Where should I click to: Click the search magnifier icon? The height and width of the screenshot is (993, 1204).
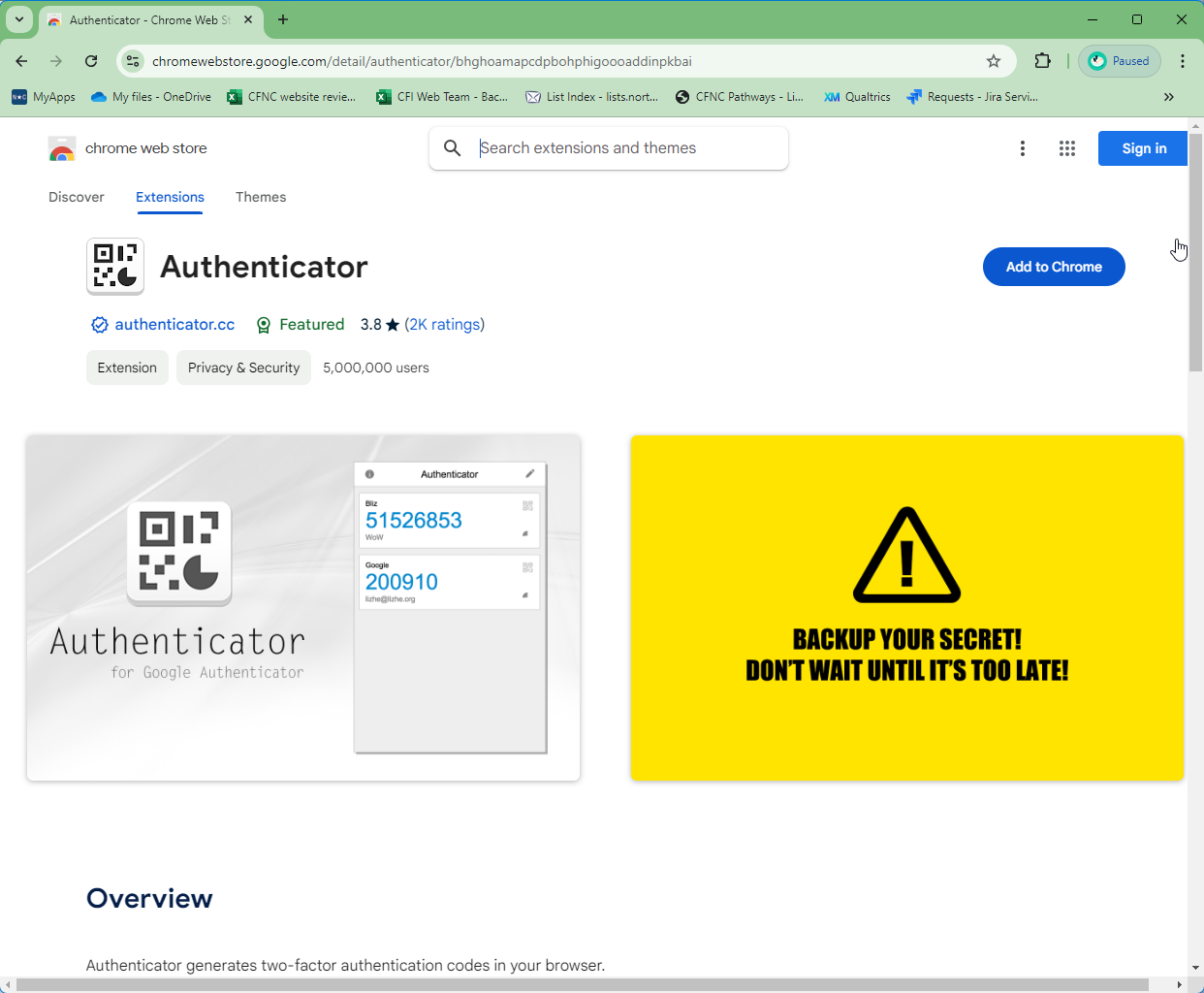(453, 147)
